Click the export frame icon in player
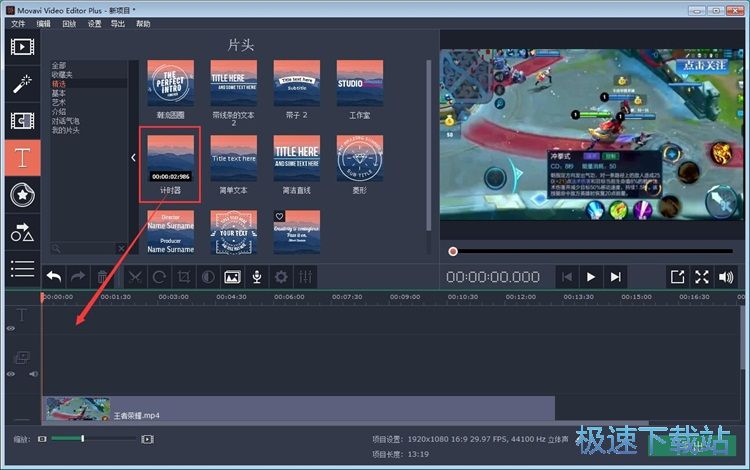 point(677,277)
